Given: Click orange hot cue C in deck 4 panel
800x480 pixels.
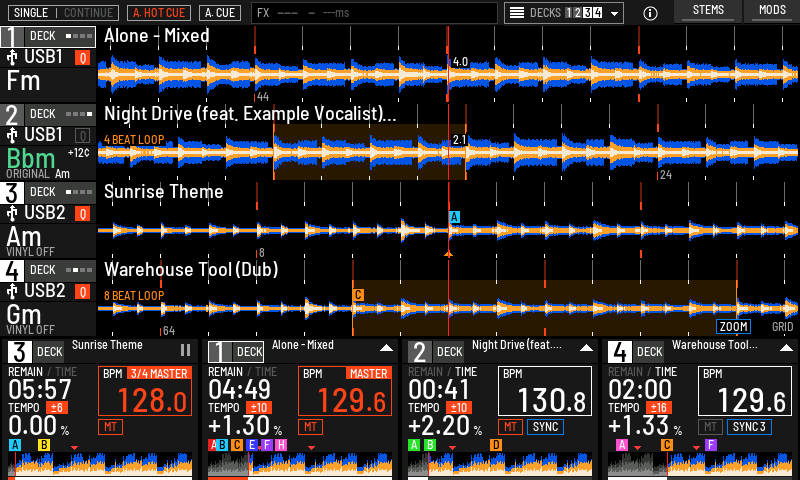Looking at the screenshot, I should click(666, 445).
